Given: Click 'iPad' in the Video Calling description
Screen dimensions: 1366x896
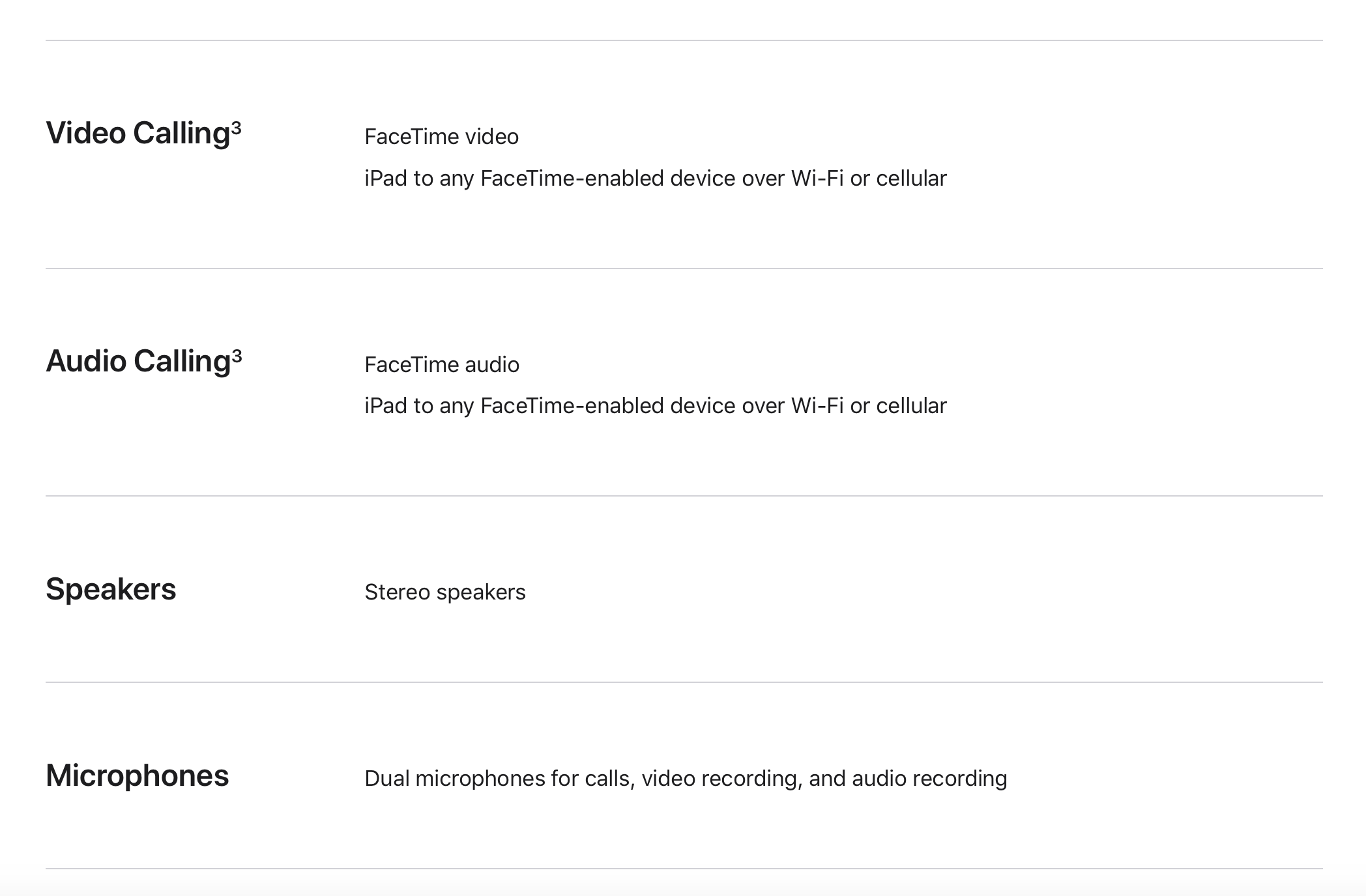Looking at the screenshot, I should click(386, 179).
